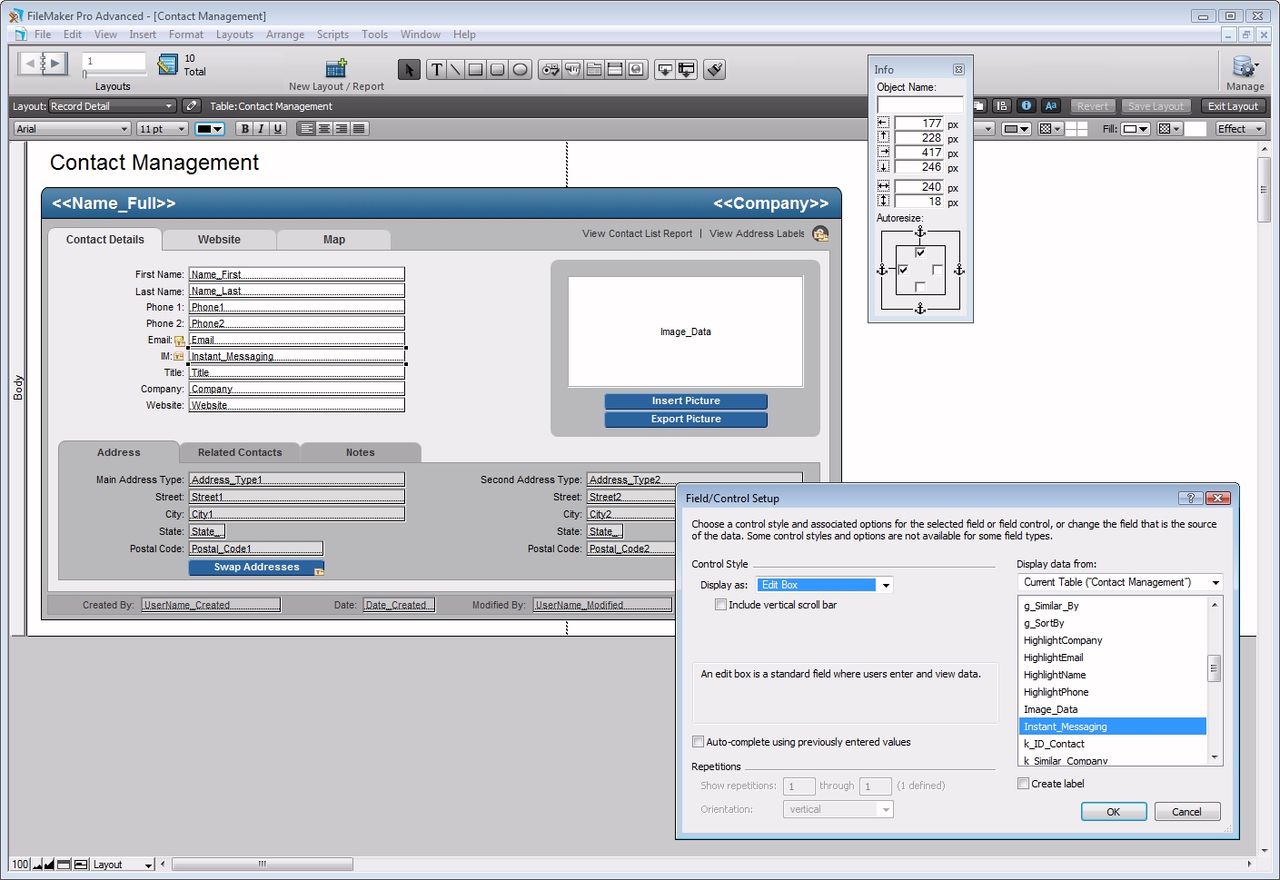Open the Arrange menu
Screen dimensions: 1280x880
point(285,34)
